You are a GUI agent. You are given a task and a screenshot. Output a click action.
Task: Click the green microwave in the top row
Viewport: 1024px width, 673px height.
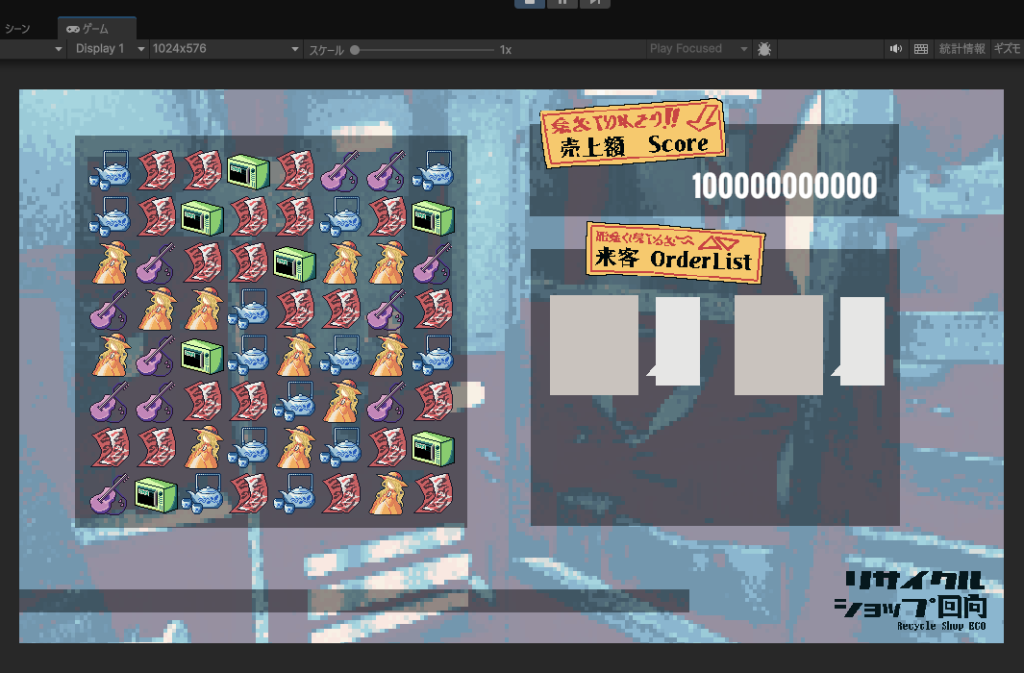248,171
